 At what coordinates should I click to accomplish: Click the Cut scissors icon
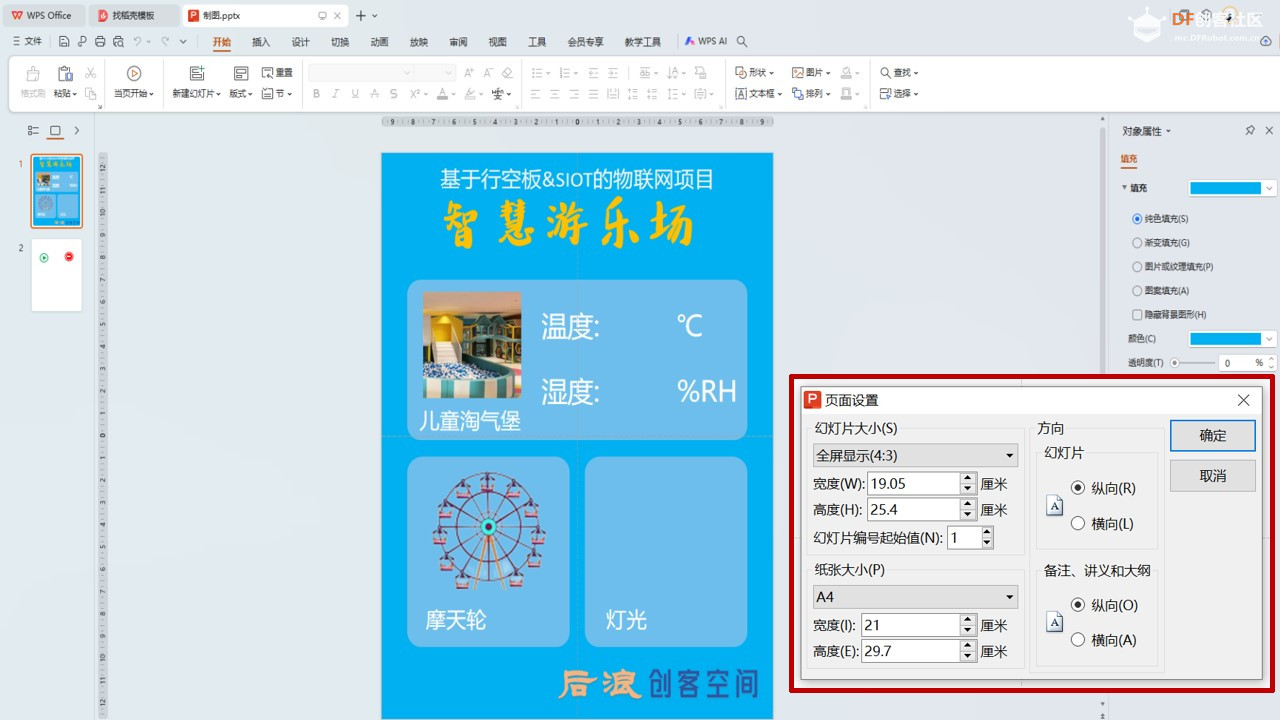click(x=90, y=73)
